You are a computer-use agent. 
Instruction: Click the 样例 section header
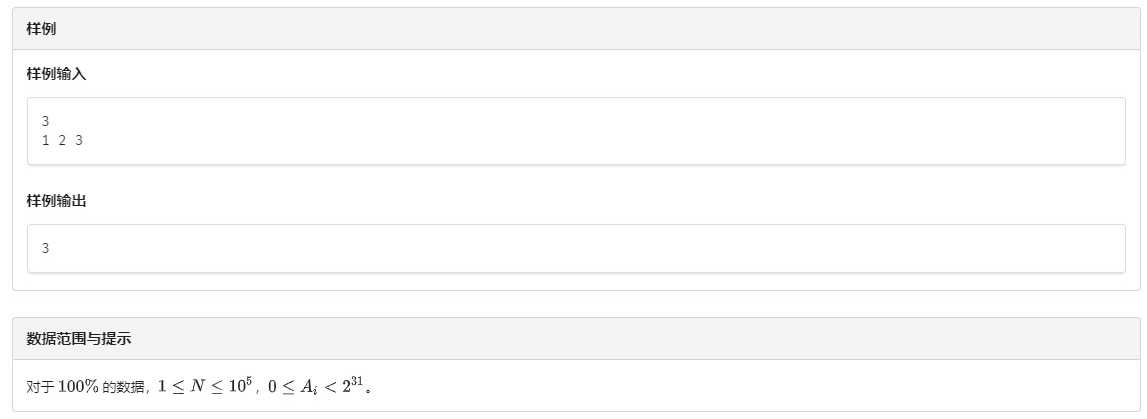point(41,29)
